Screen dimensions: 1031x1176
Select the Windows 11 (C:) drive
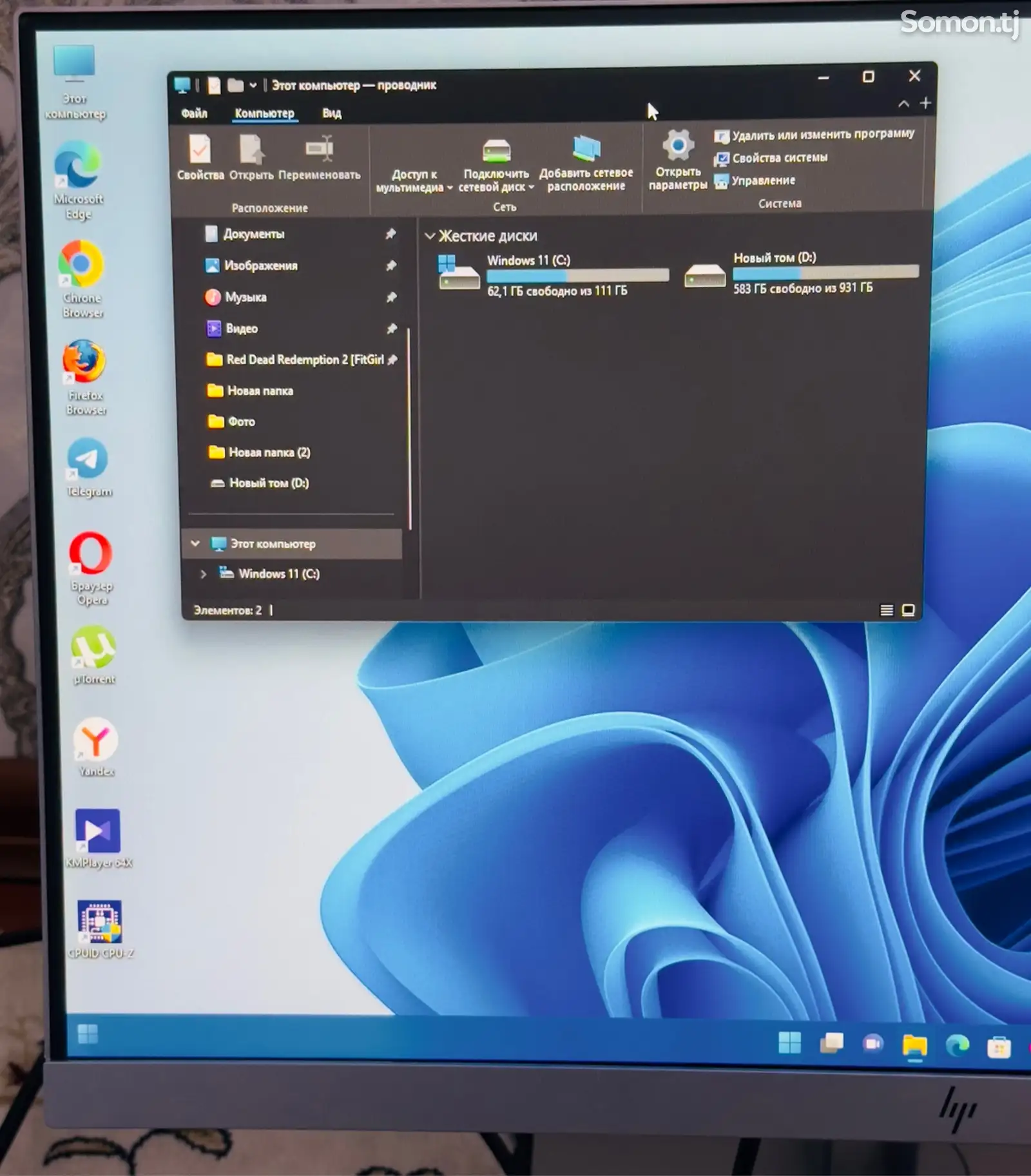552,275
